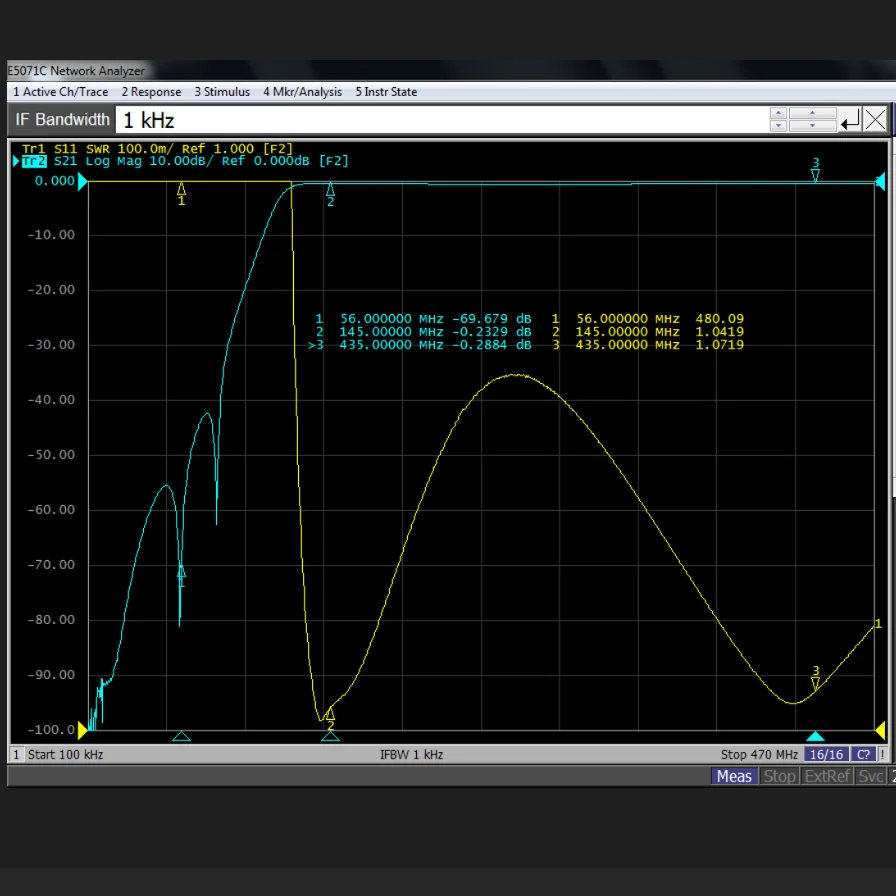Click small step-up arrow for IF Bandwidth
Screen dimensions: 896x896
click(778, 114)
